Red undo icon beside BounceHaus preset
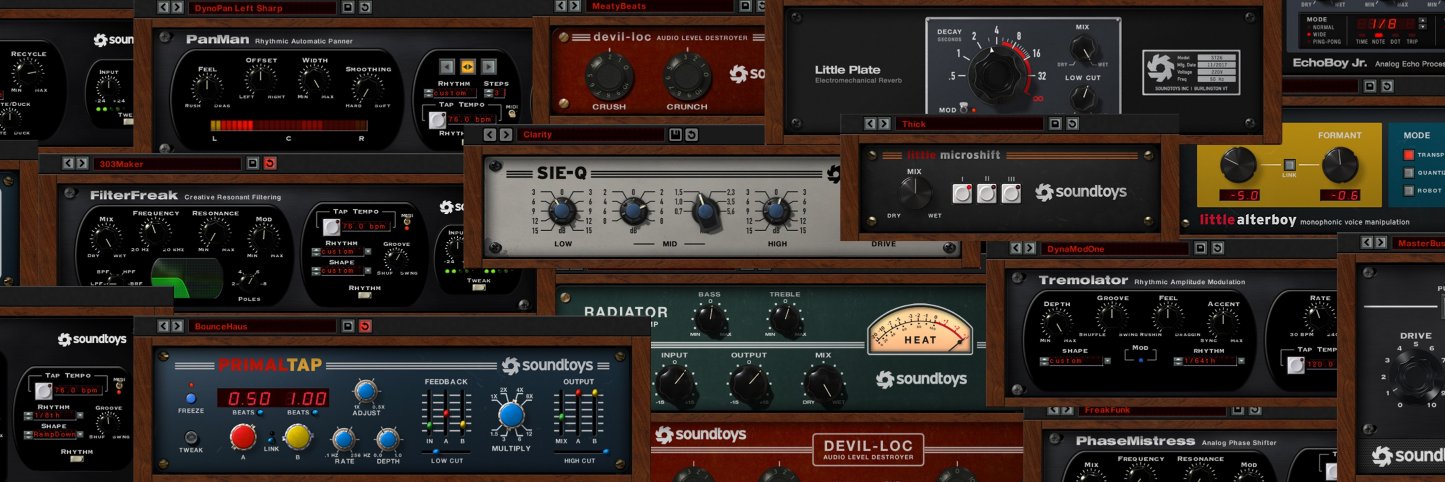Image resolution: width=1445 pixels, height=482 pixels. click(364, 326)
